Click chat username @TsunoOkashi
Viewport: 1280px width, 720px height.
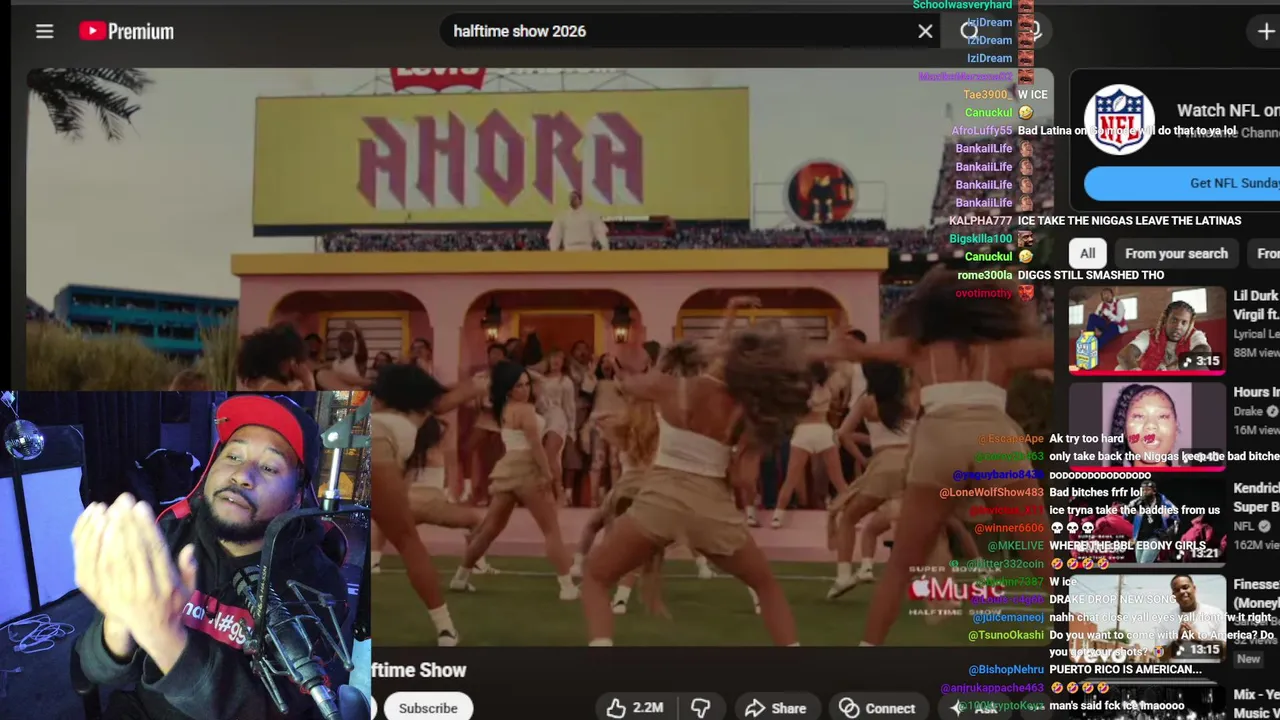pos(1006,635)
